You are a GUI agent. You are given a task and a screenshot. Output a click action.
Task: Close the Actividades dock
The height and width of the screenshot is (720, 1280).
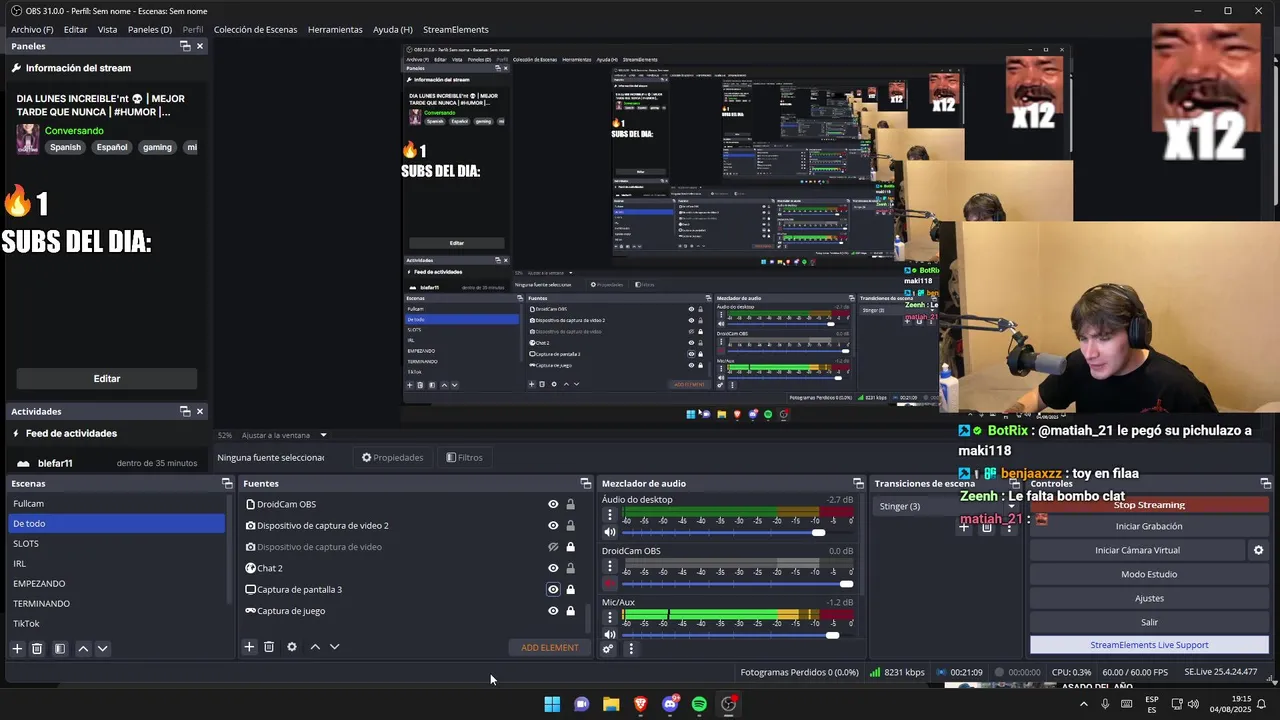tap(200, 411)
